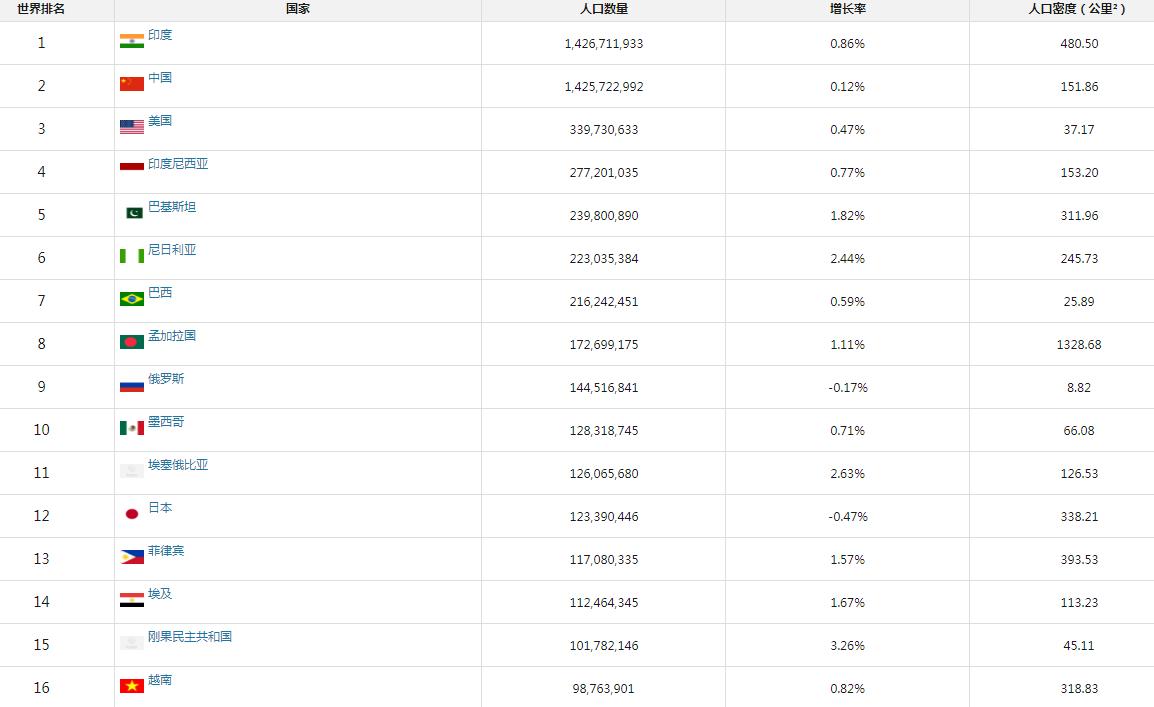Click the Vietnam flag icon

click(x=131, y=686)
